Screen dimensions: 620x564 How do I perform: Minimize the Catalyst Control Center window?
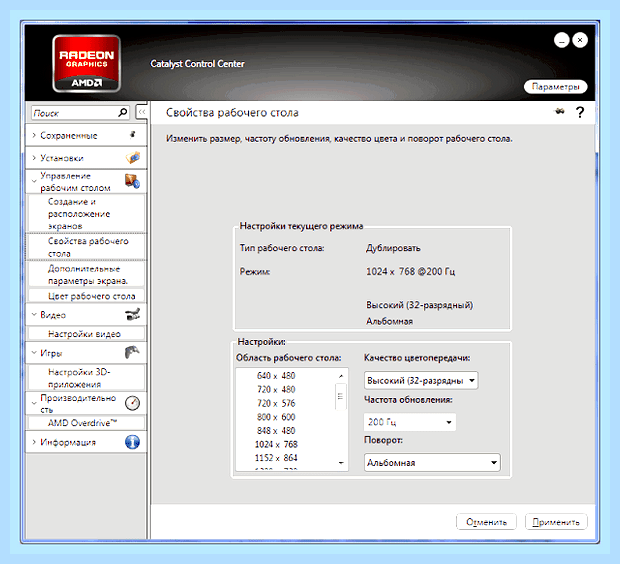tap(561, 40)
